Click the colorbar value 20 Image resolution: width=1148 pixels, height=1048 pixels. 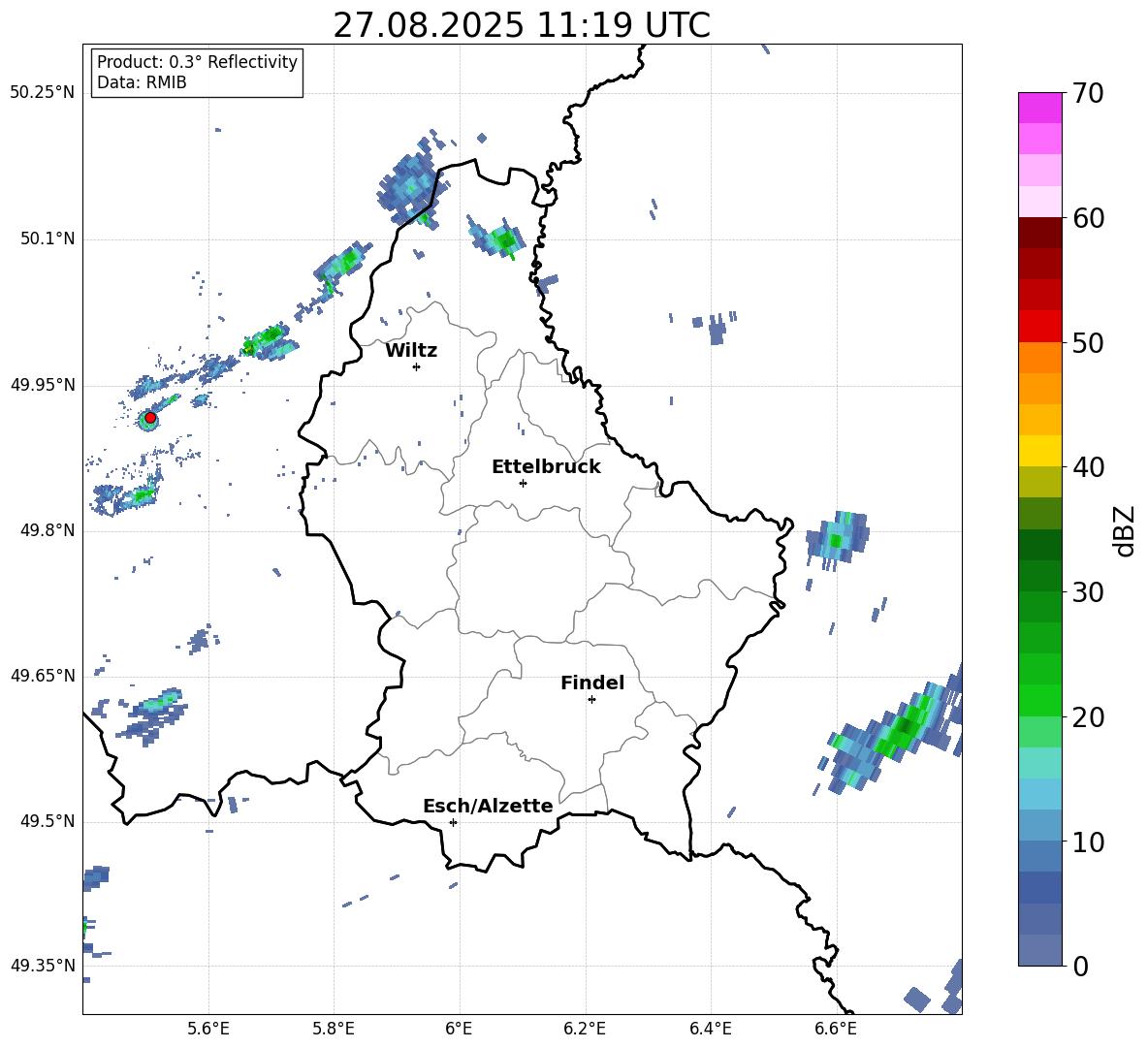click(1089, 717)
